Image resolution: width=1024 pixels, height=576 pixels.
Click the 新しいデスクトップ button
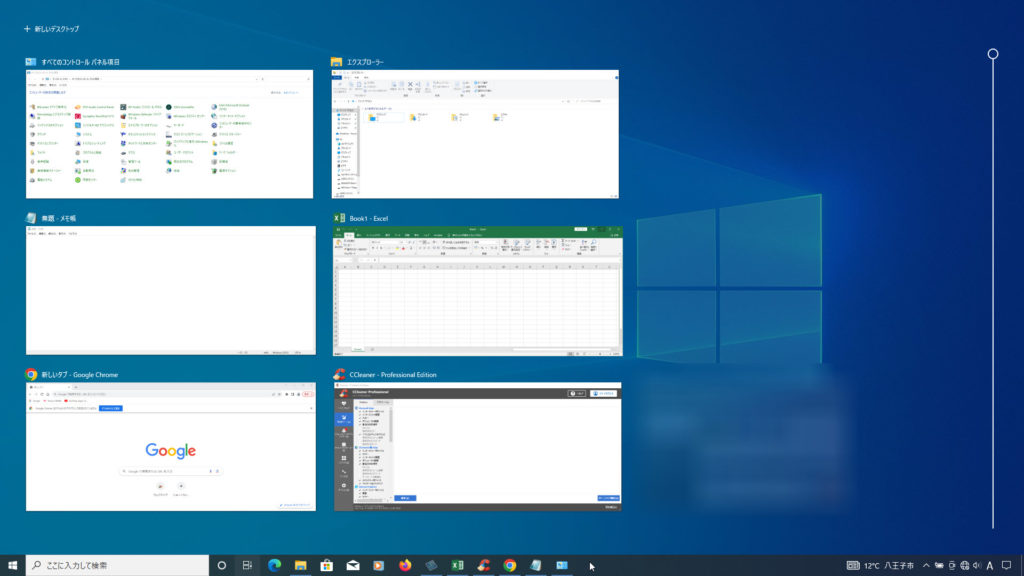51,29
